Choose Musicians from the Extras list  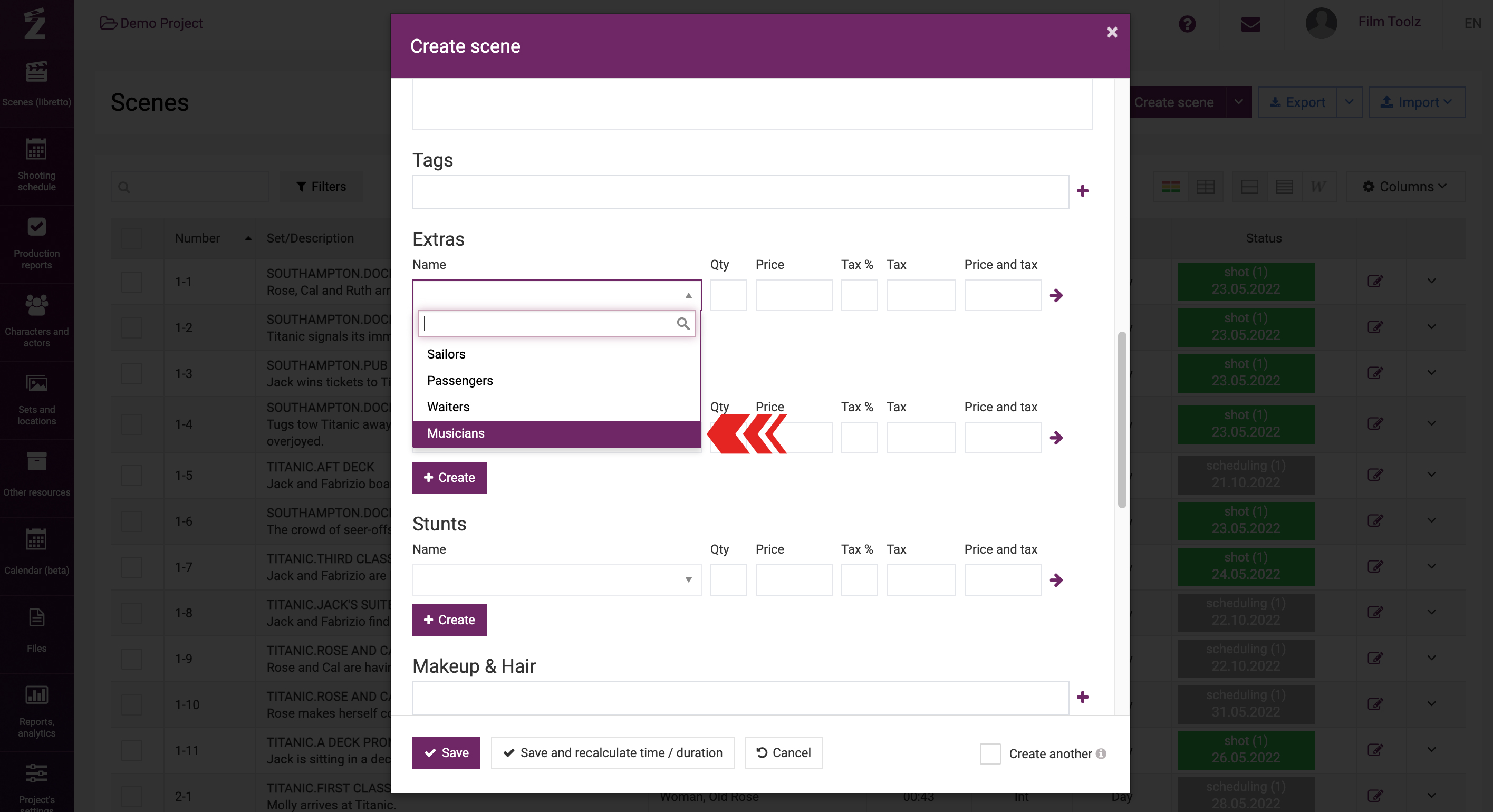(556, 433)
